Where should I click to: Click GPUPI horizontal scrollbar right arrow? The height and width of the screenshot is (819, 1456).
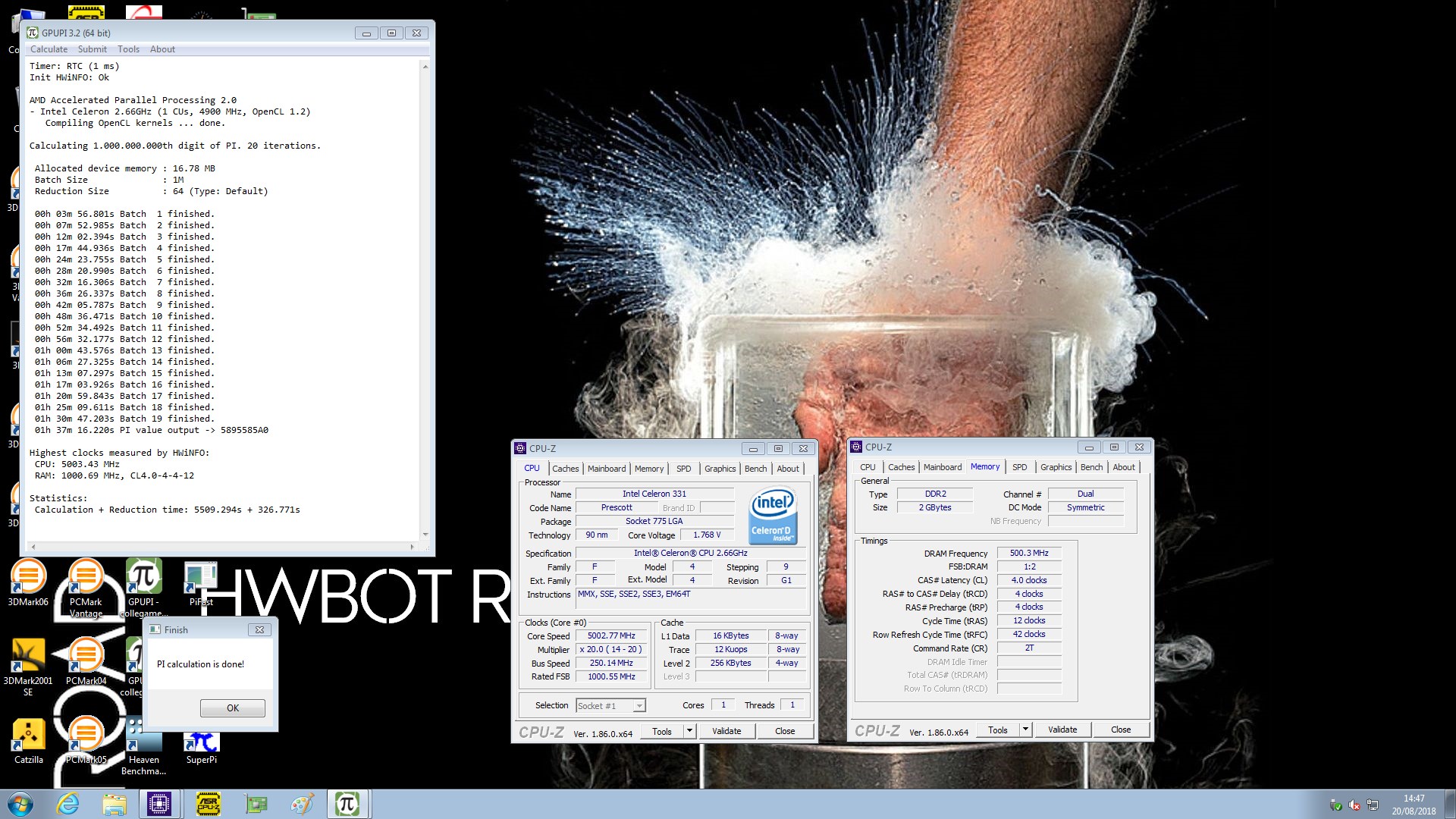point(412,546)
